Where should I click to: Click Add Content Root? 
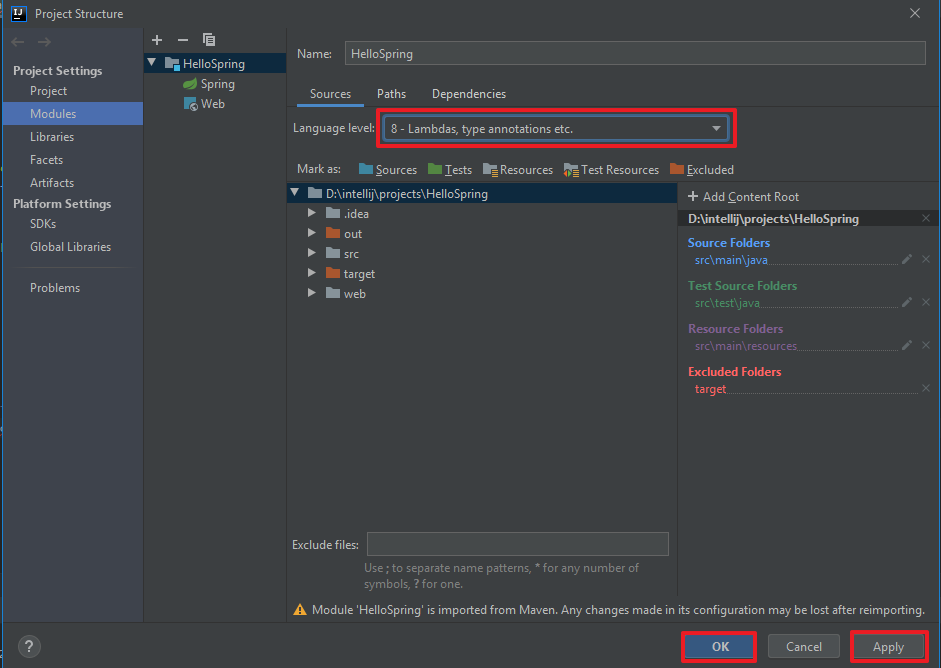(744, 197)
